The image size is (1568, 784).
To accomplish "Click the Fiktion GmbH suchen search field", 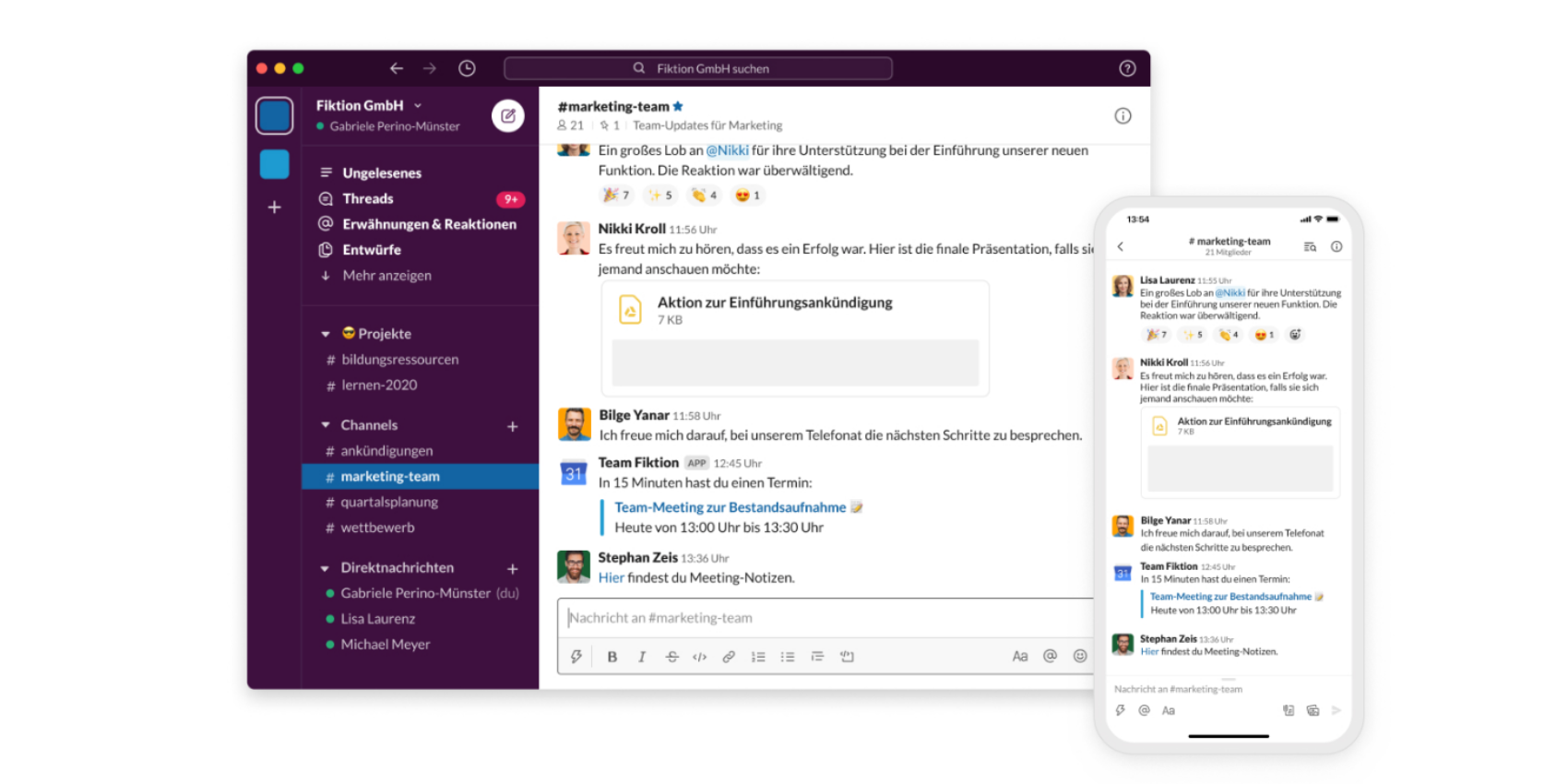I will 698,68.
